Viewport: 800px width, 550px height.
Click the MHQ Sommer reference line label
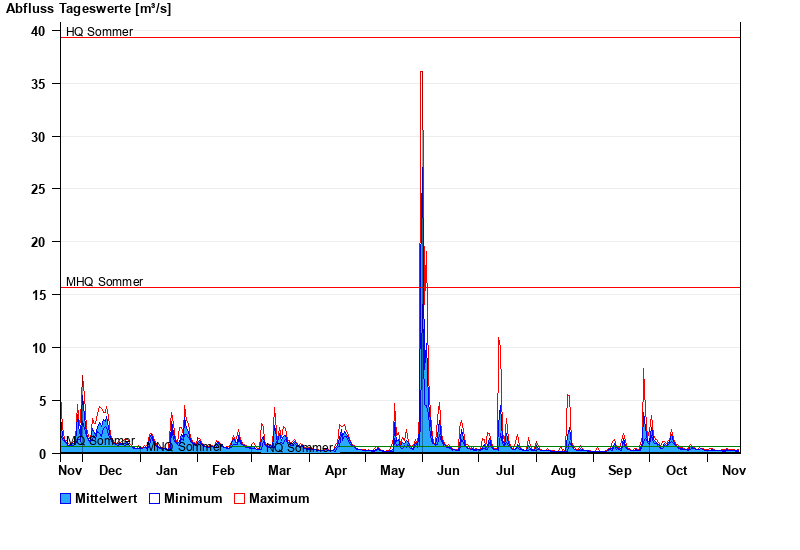tap(104, 282)
